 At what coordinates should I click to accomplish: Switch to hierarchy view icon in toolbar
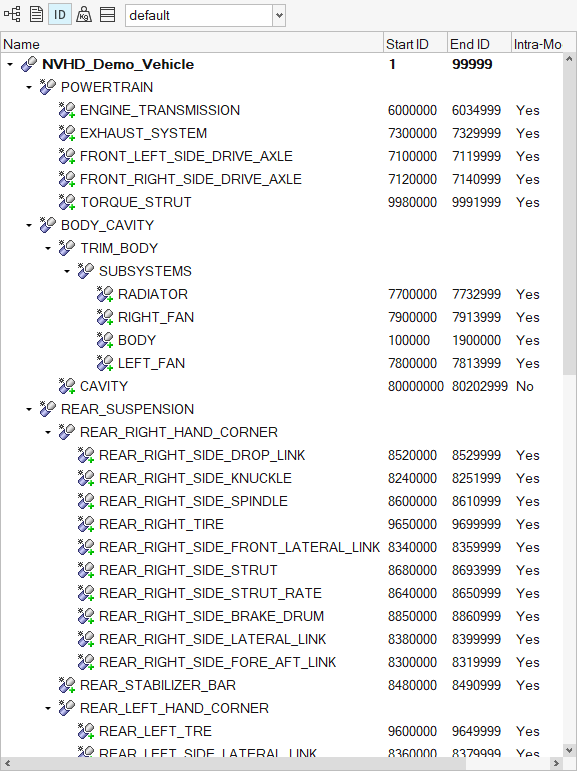(12, 14)
